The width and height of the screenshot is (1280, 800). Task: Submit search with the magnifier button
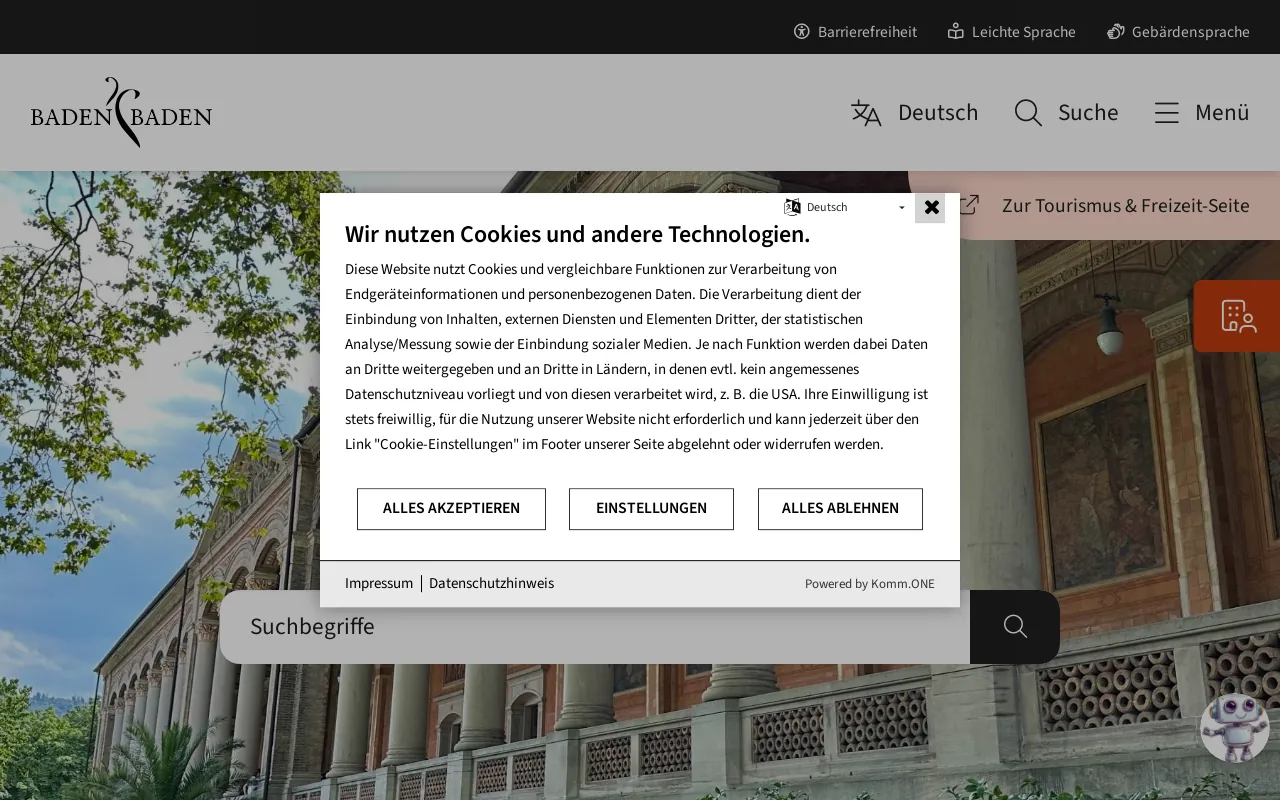[1015, 627]
